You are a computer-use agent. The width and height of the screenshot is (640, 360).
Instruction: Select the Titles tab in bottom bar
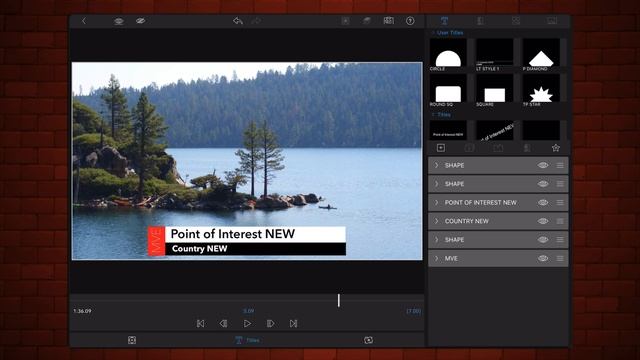247,340
